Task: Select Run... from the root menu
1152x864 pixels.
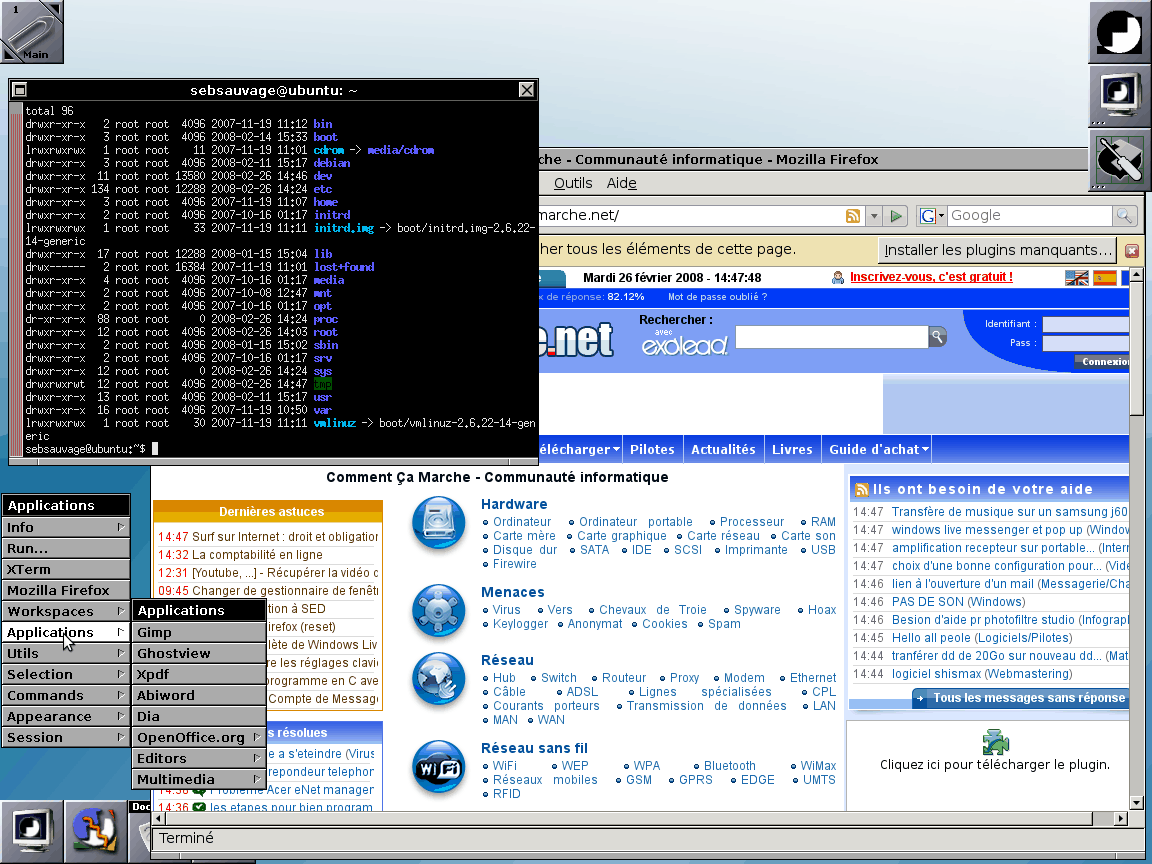Action: (x=65, y=548)
